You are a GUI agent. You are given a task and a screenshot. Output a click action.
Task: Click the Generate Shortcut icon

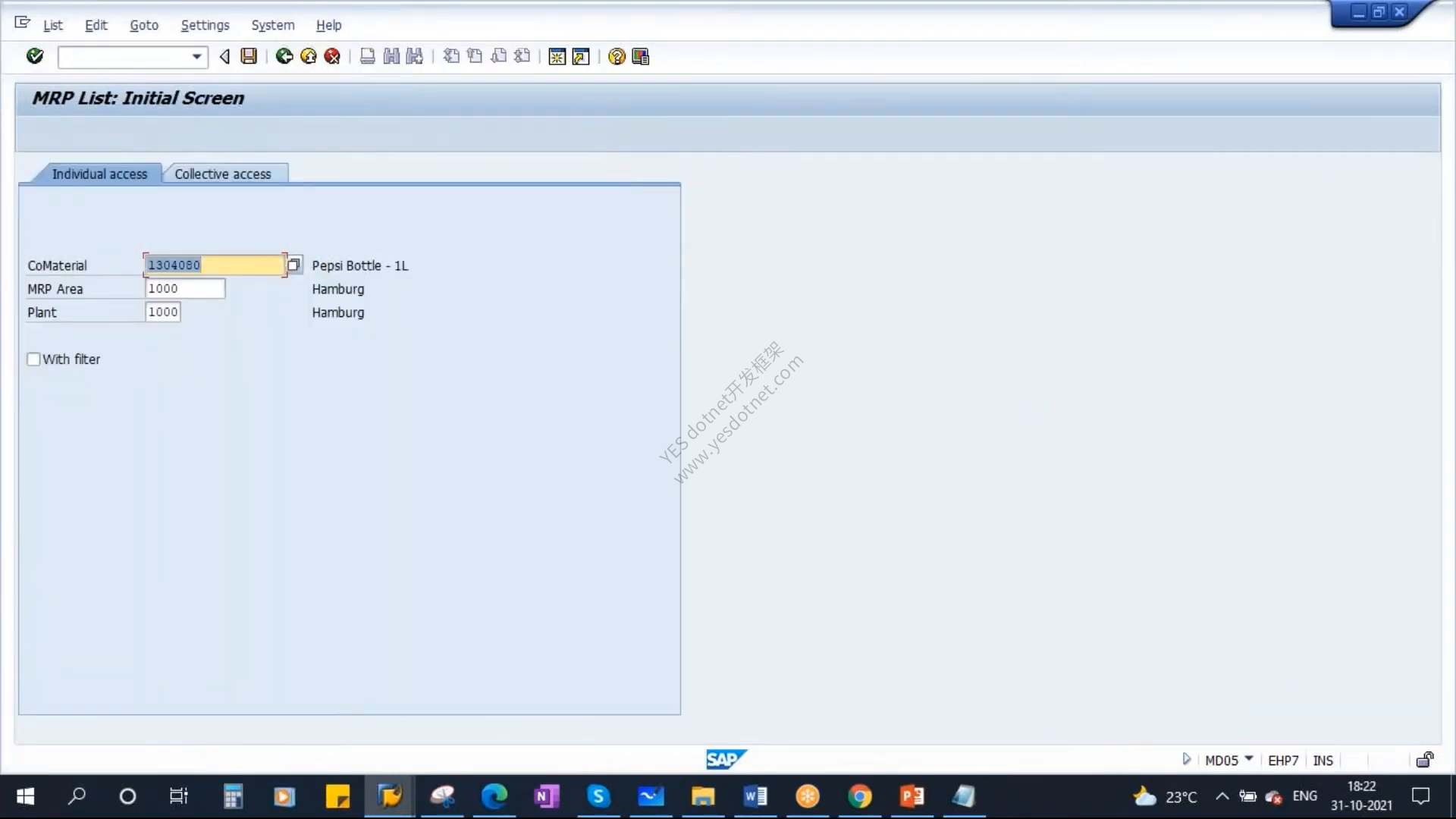coord(581,57)
